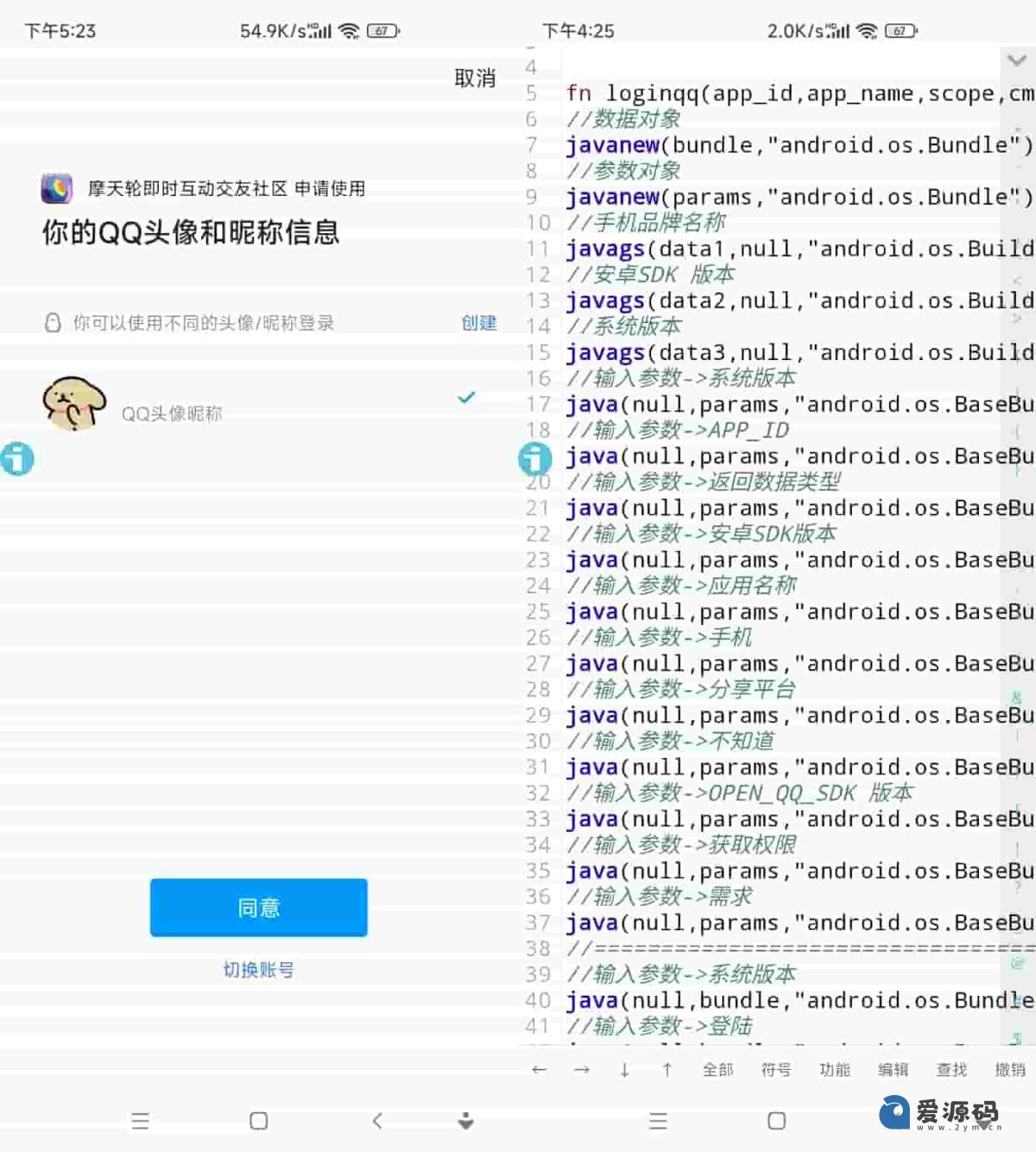Select the QQ avatar thumbnail
The height and width of the screenshot is (1152, 1036).
pyautogui.click(x=74, y=403)
